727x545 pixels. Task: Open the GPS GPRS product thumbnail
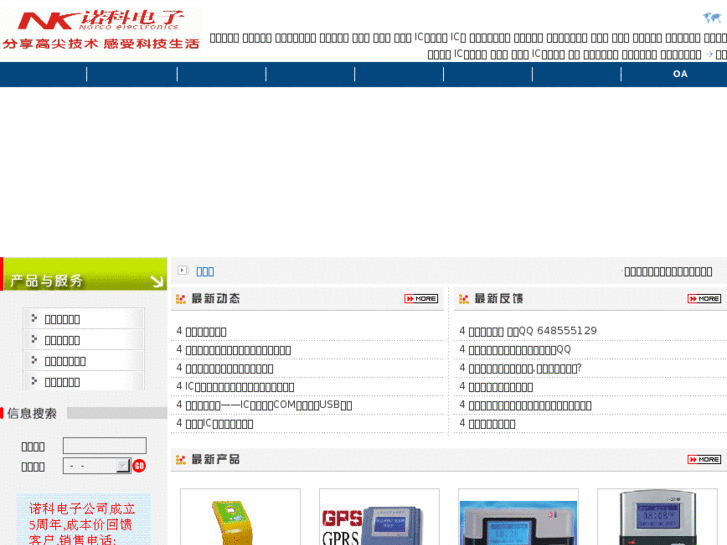[x=379, y=517]
